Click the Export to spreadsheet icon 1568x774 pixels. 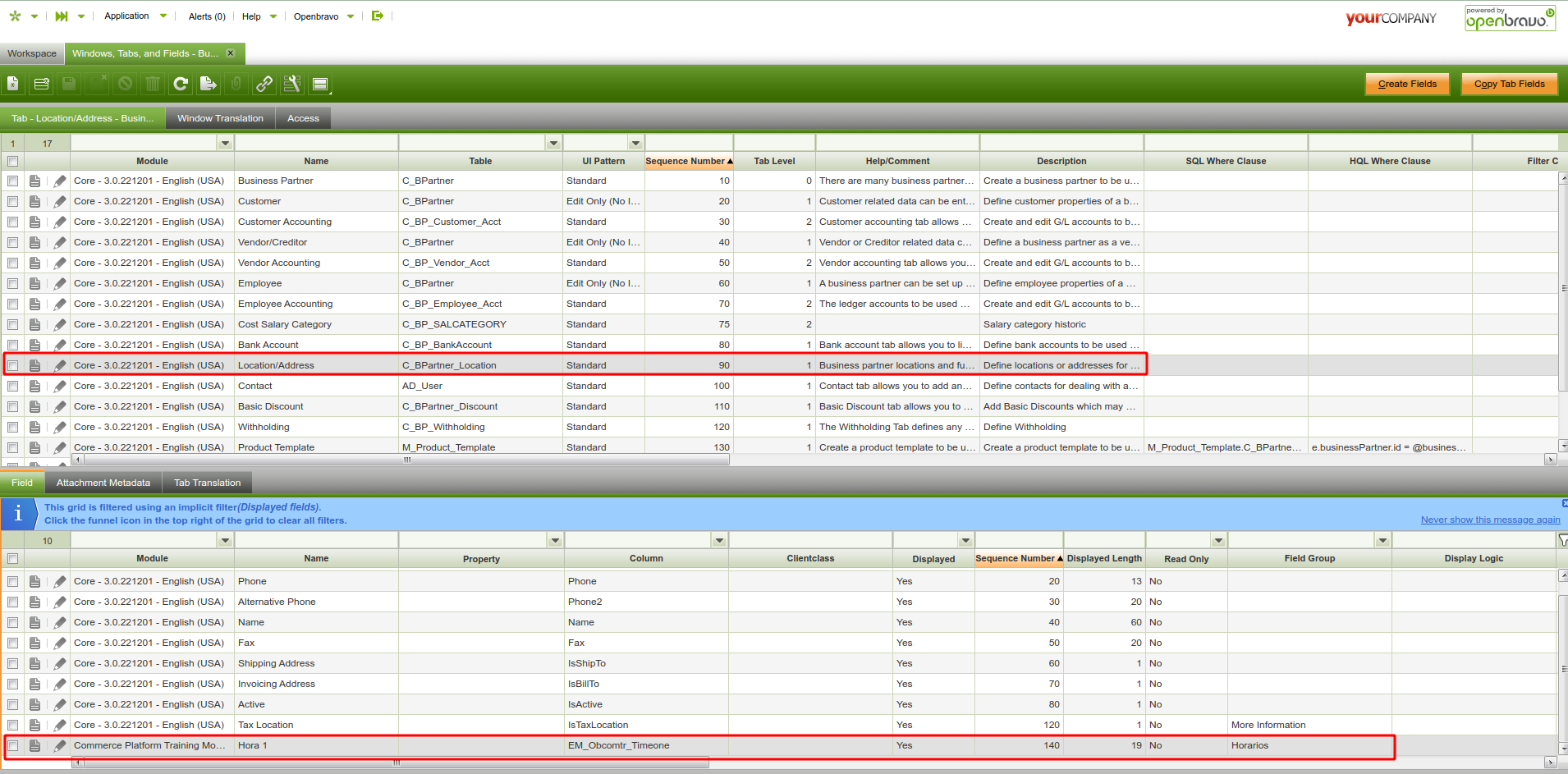(209, 84)
